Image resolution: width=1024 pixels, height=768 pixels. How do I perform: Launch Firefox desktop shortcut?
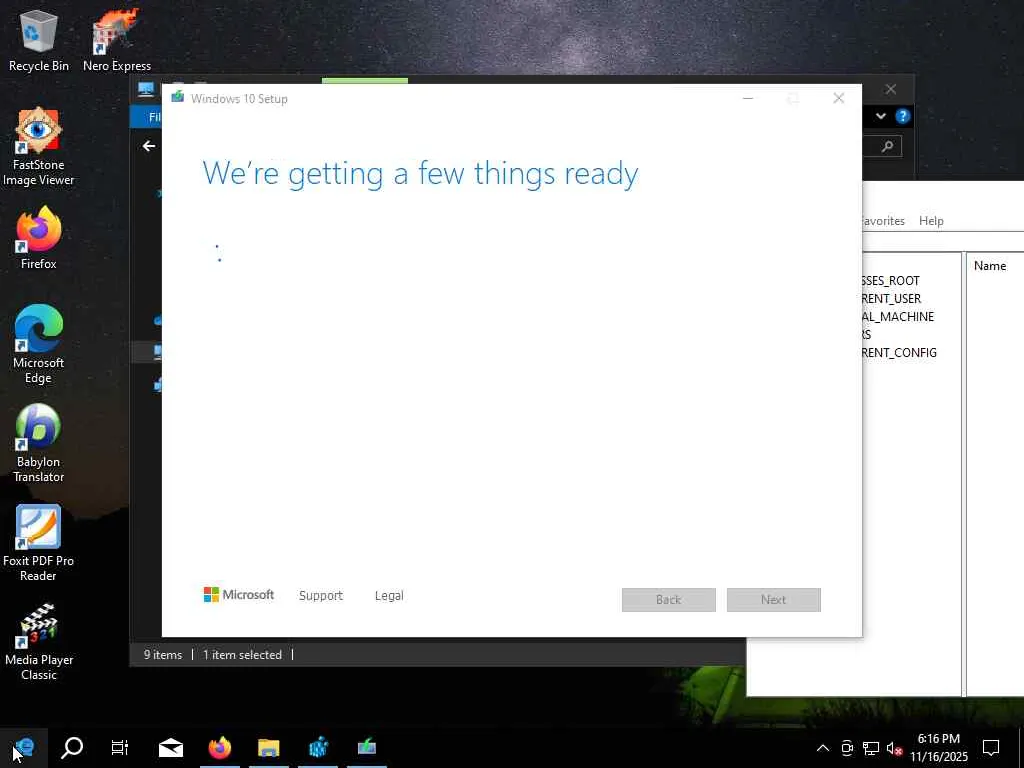[39, 238]
